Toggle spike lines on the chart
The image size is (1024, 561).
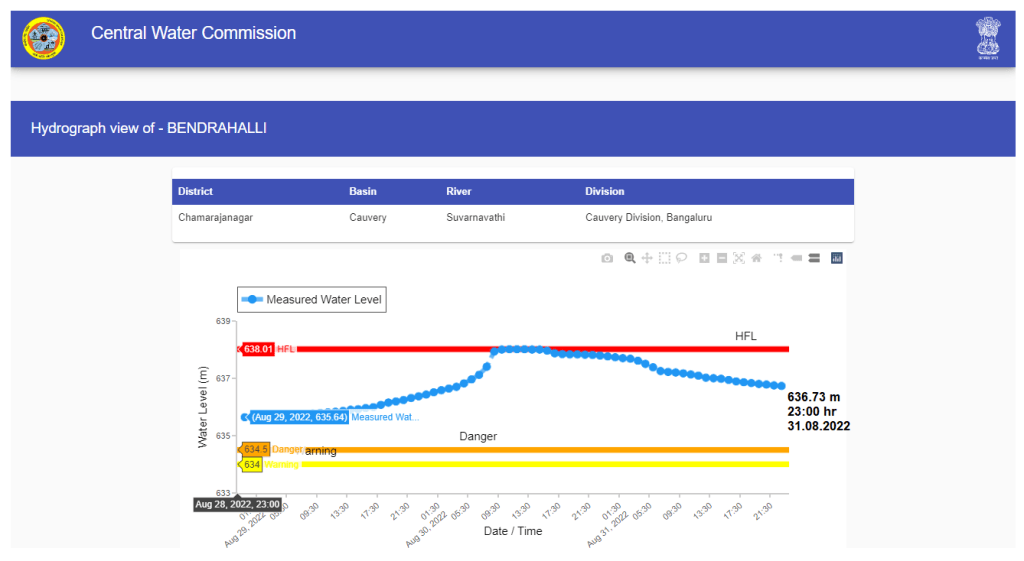click(778, 258)
